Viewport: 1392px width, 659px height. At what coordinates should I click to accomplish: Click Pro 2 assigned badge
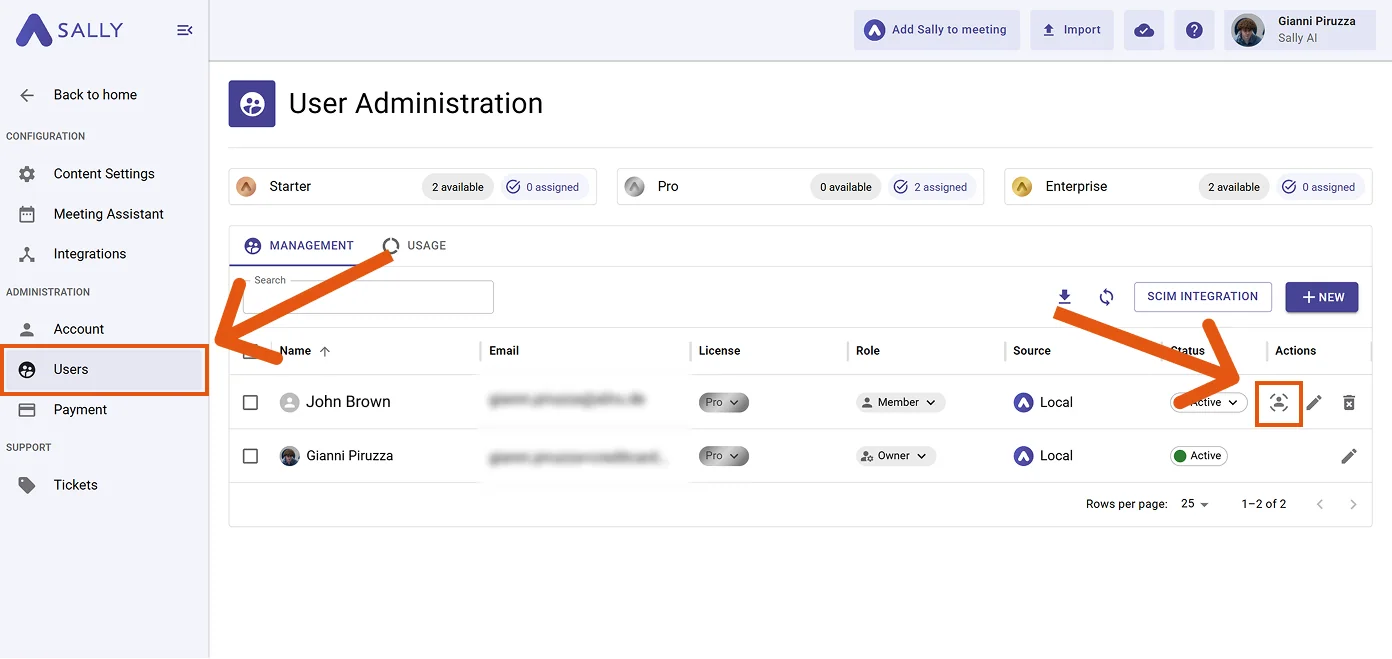click(x=931, y=187)
